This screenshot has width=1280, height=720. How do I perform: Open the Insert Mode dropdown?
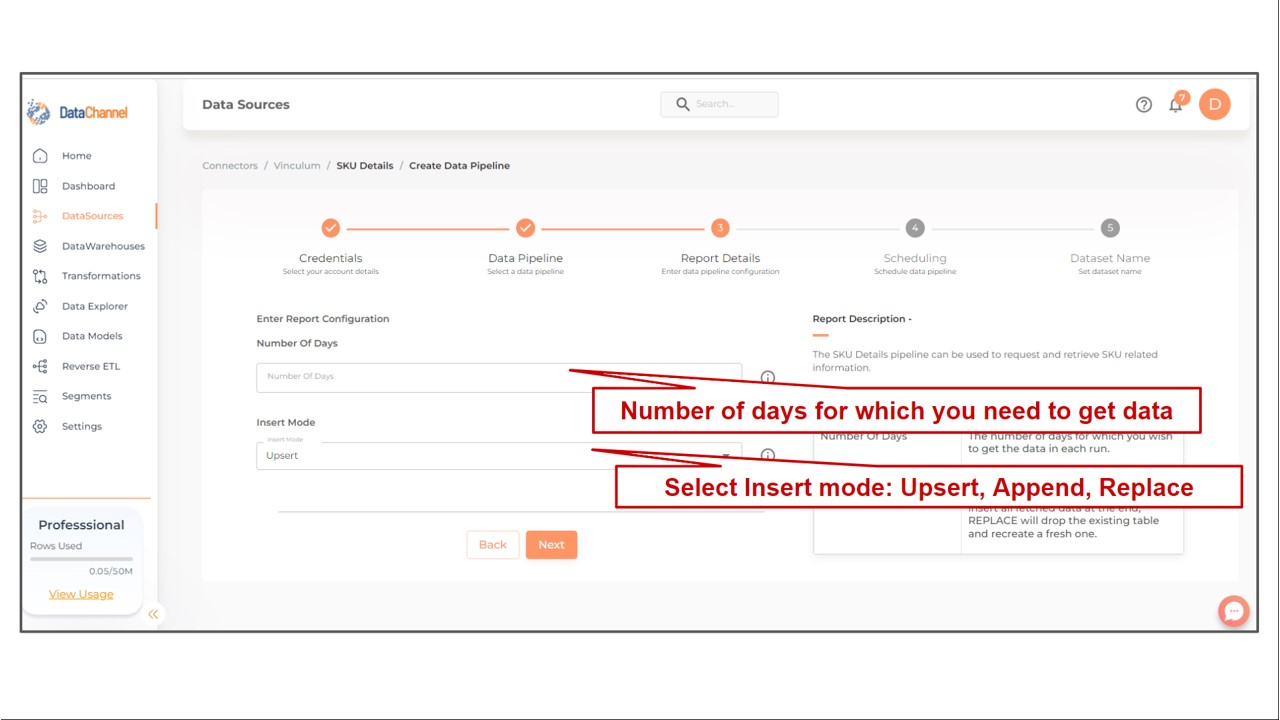click(x=499, y=456)
